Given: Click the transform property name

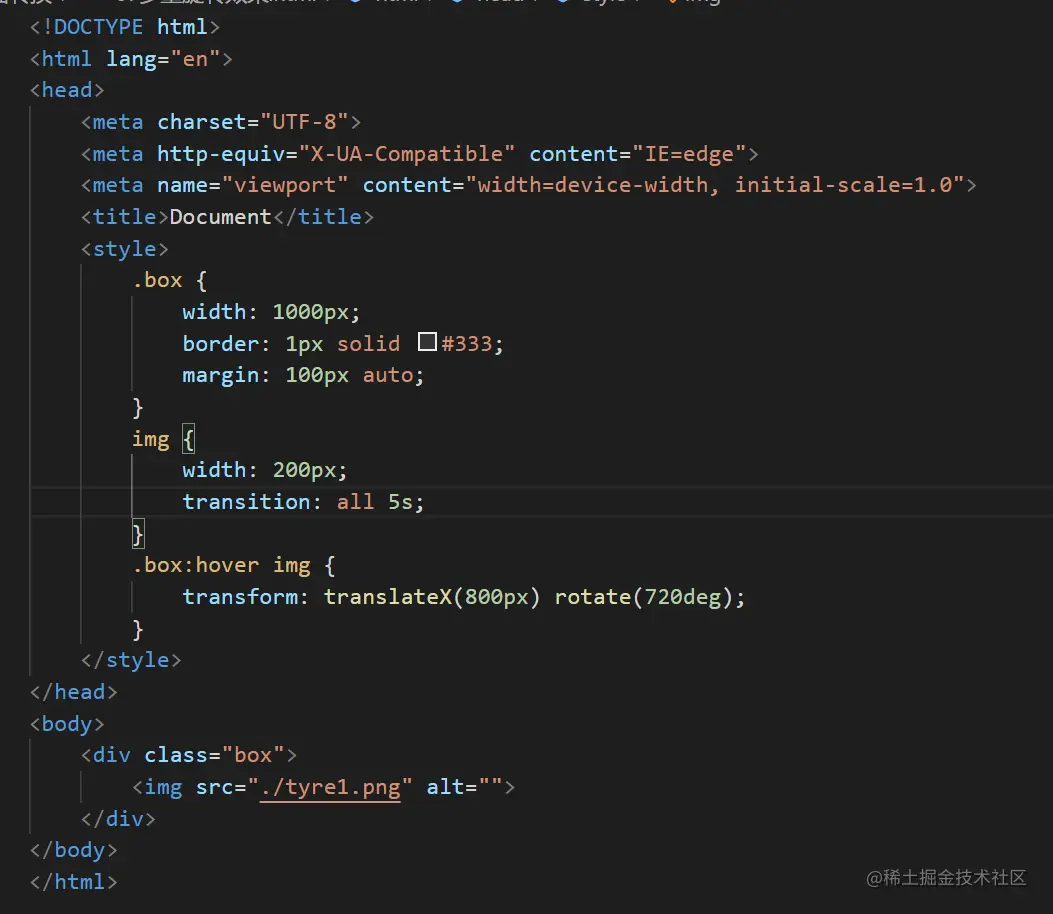Looking at the screenshot, I should click(240, 597).
